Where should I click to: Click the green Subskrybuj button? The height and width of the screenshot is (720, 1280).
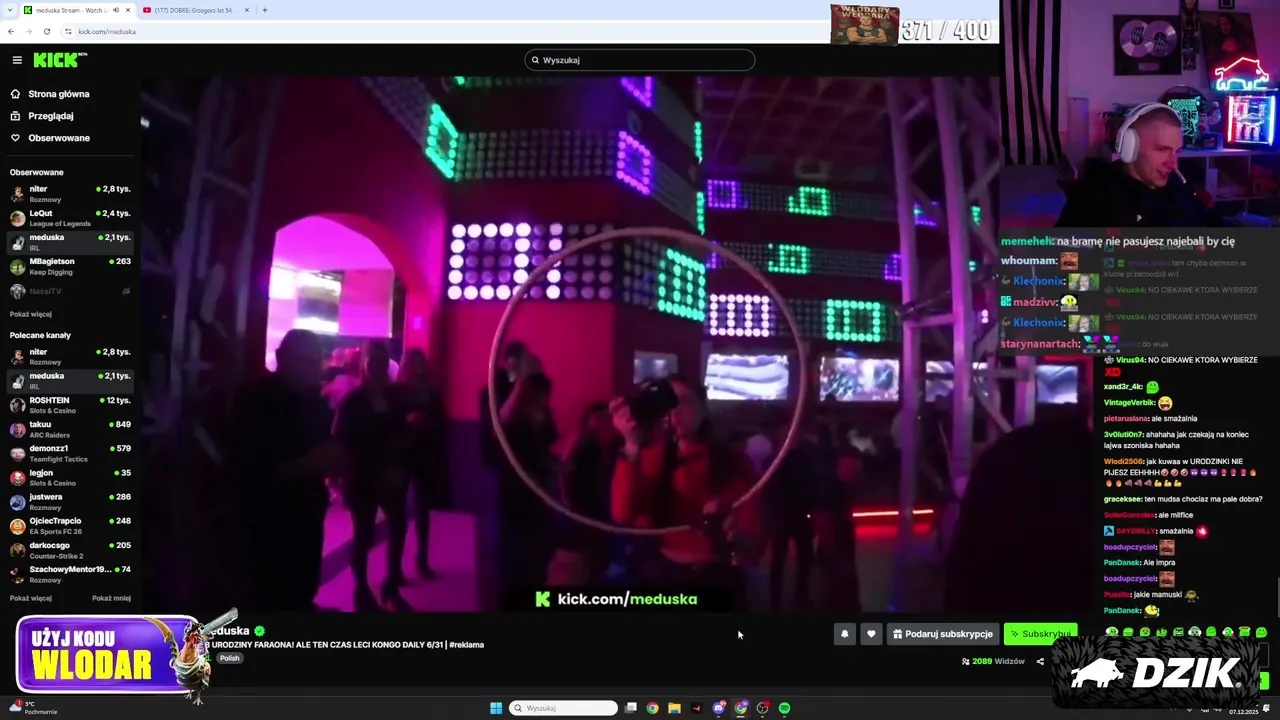(x=1040, y=634)
